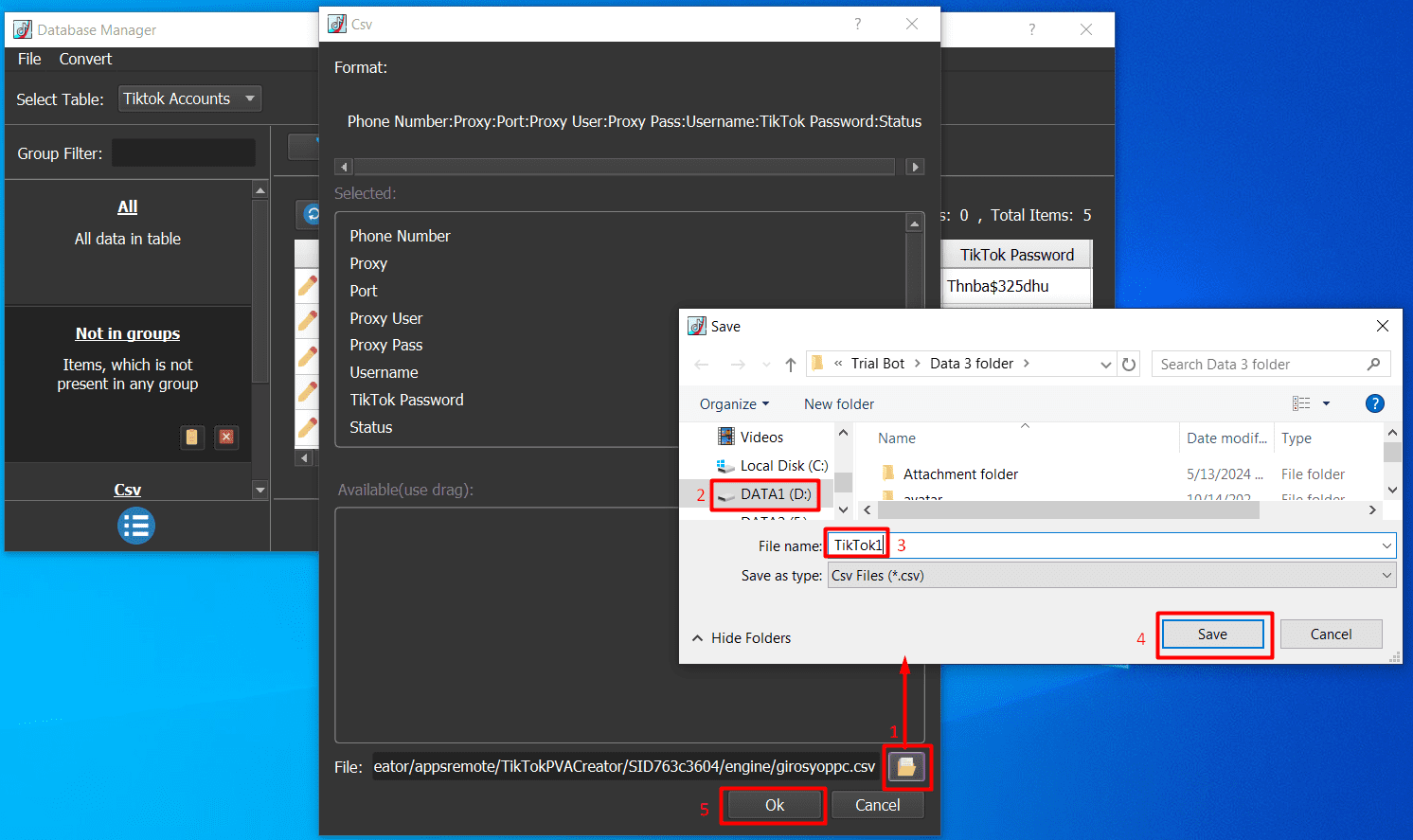Click groups panel scroll-down arrow
Image resolution: width=1413 pixels, height=840 pixels.
click(260, 490)
